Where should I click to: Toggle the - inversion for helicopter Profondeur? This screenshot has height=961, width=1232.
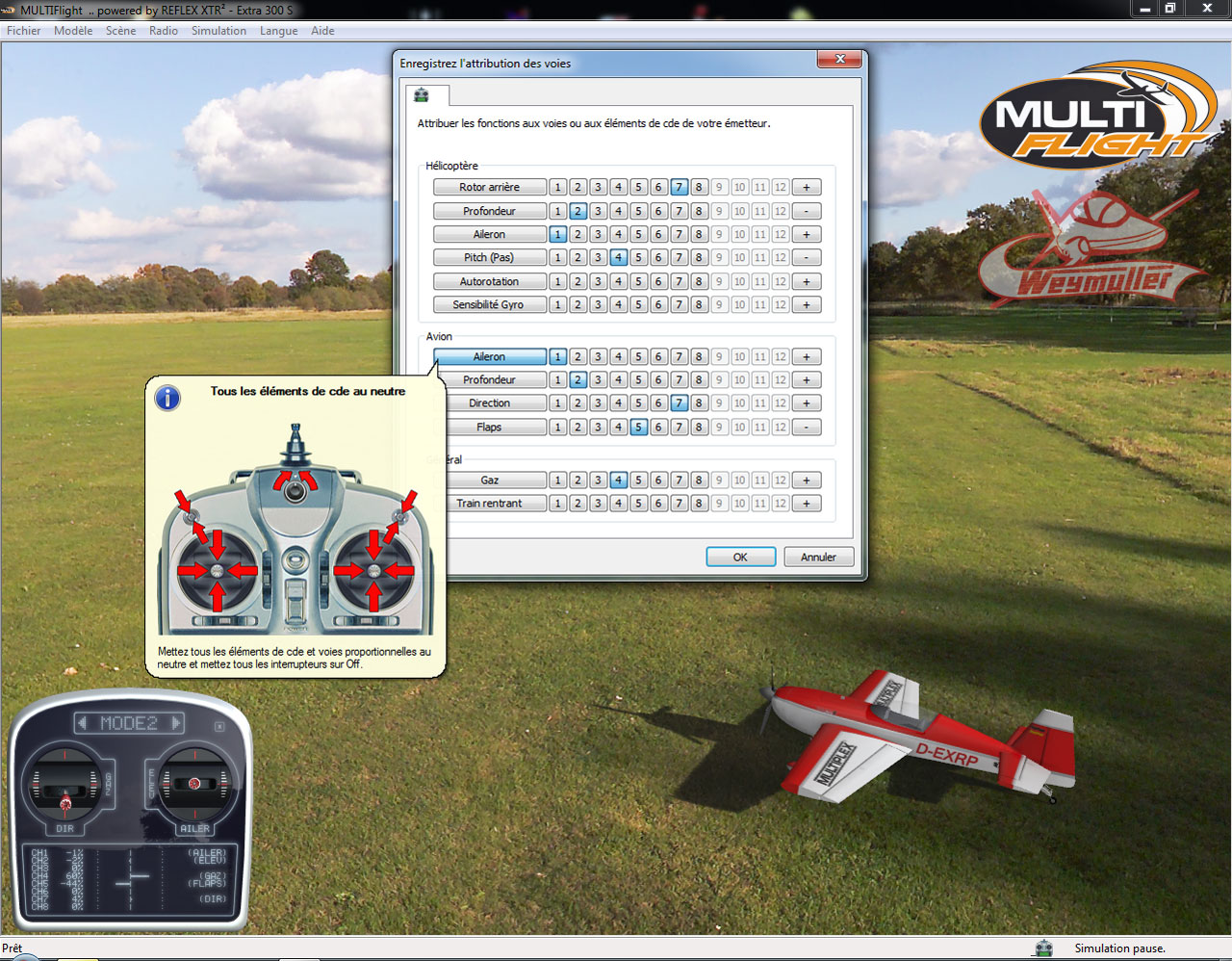point(807,211)
